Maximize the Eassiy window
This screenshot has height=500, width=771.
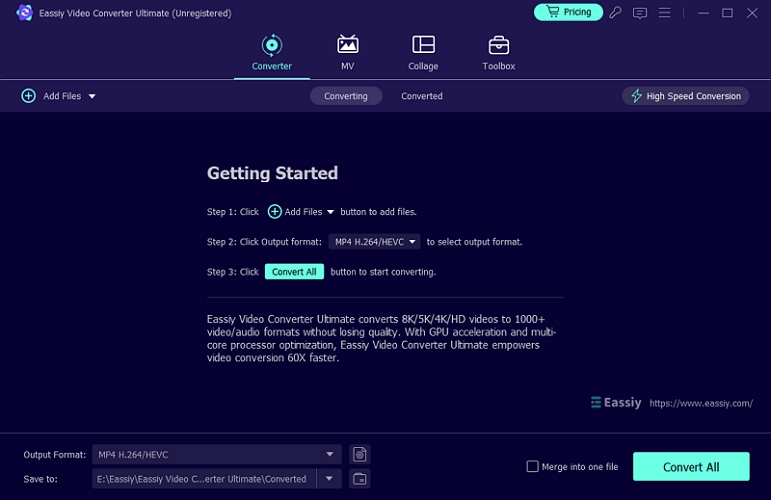pyautogui.click(x=727, y=13)
